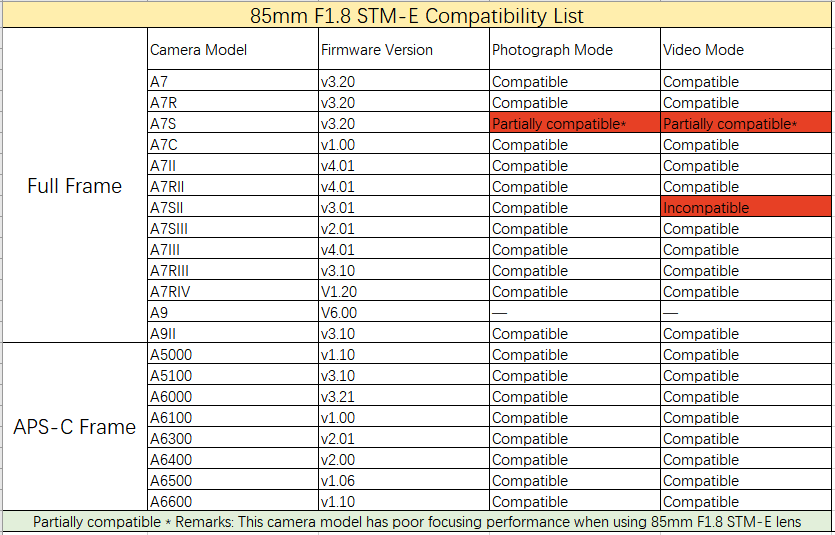Click the A5000 camera model cell

coord(232,355)
